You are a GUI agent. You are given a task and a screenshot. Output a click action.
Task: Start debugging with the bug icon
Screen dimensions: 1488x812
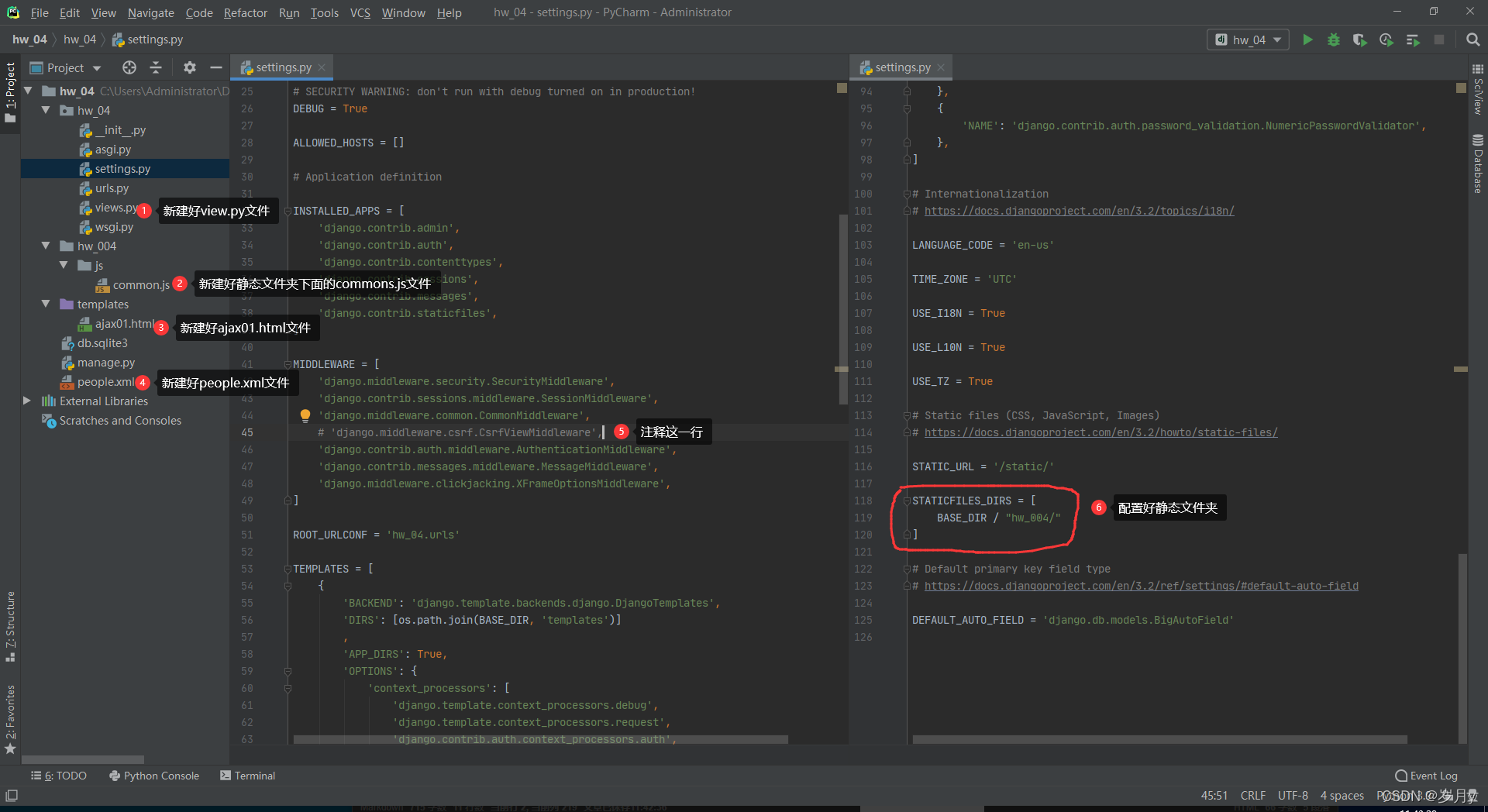click(1334, 40)
